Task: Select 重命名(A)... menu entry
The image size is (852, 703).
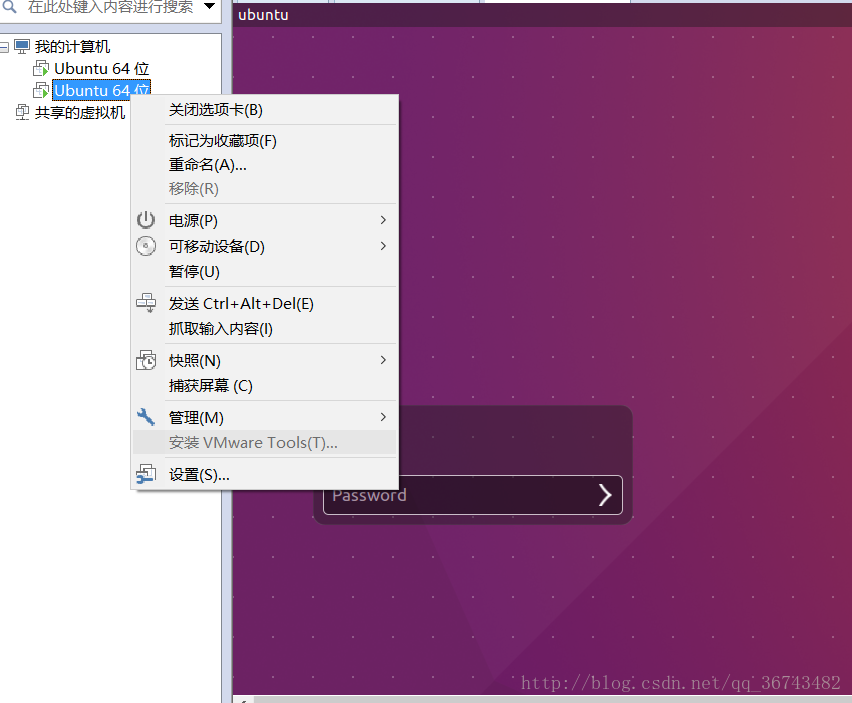Action: click(x=207, y=165)
